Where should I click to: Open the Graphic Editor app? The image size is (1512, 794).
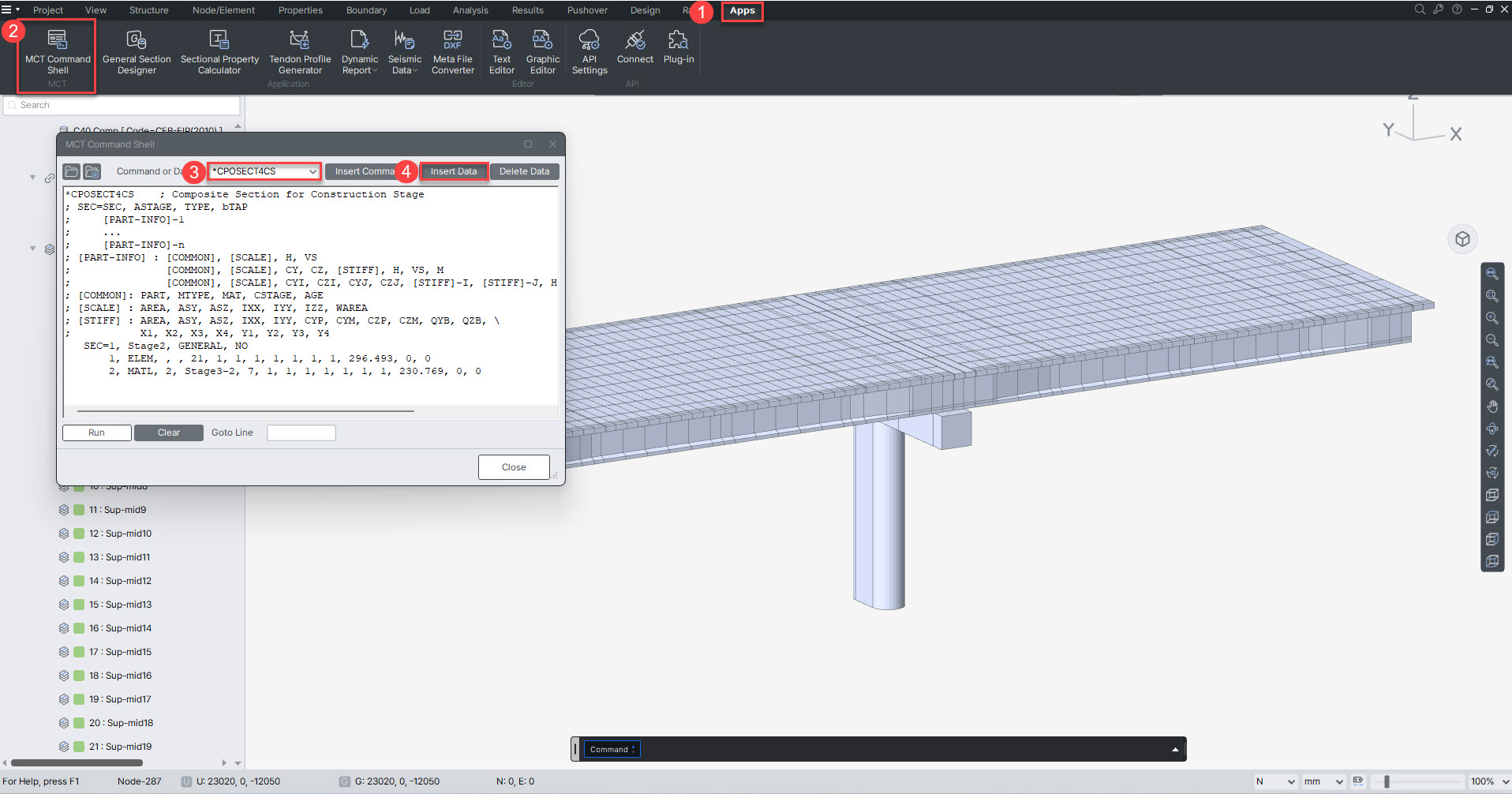coord(543,52)
